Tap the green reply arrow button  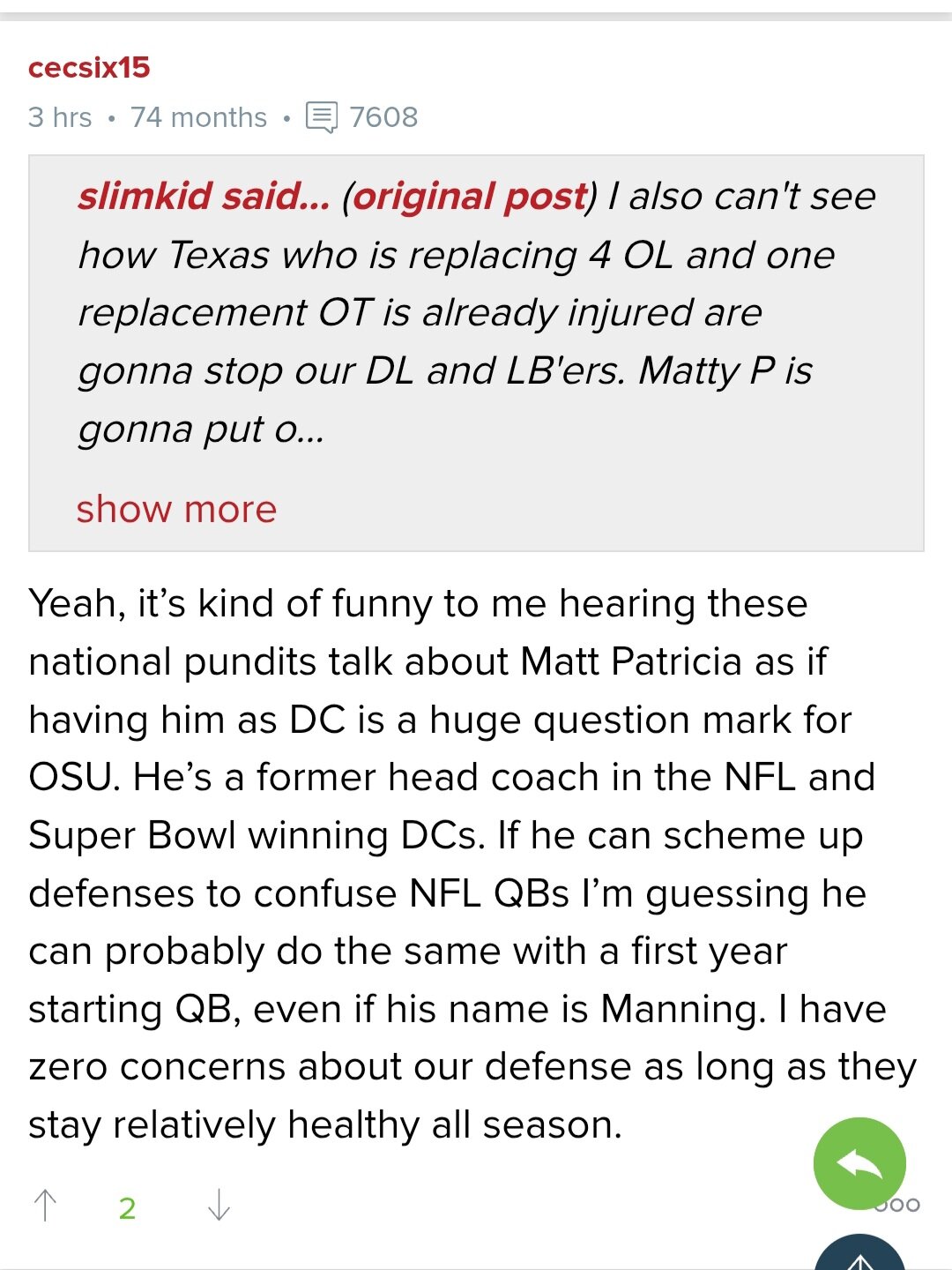pyautogui.click(x=859, y=1163)
